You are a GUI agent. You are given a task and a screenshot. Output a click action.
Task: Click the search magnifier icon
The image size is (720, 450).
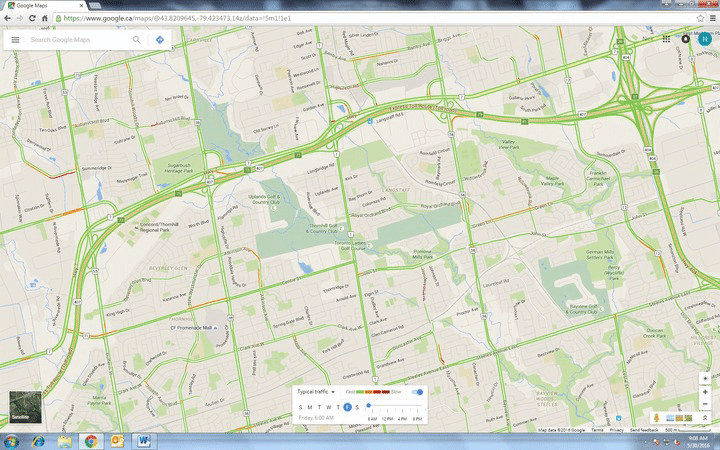137,40
